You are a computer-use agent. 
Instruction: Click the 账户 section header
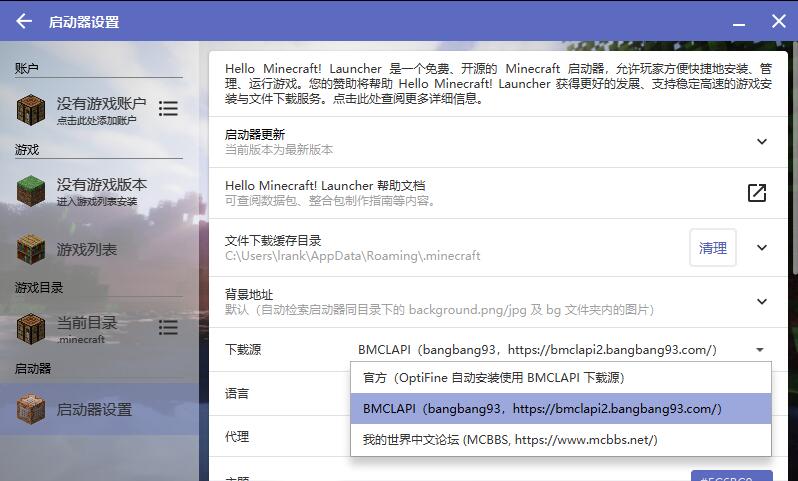[x=26, y=68]
